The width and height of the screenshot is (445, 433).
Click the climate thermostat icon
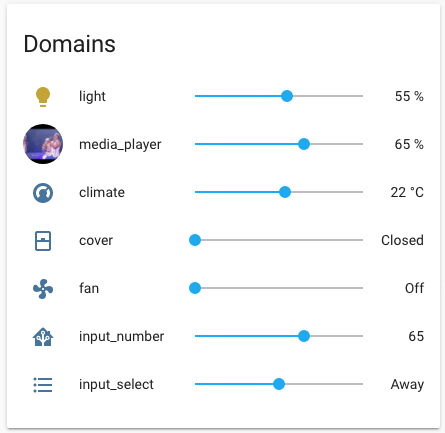click(x=43, y=193)
